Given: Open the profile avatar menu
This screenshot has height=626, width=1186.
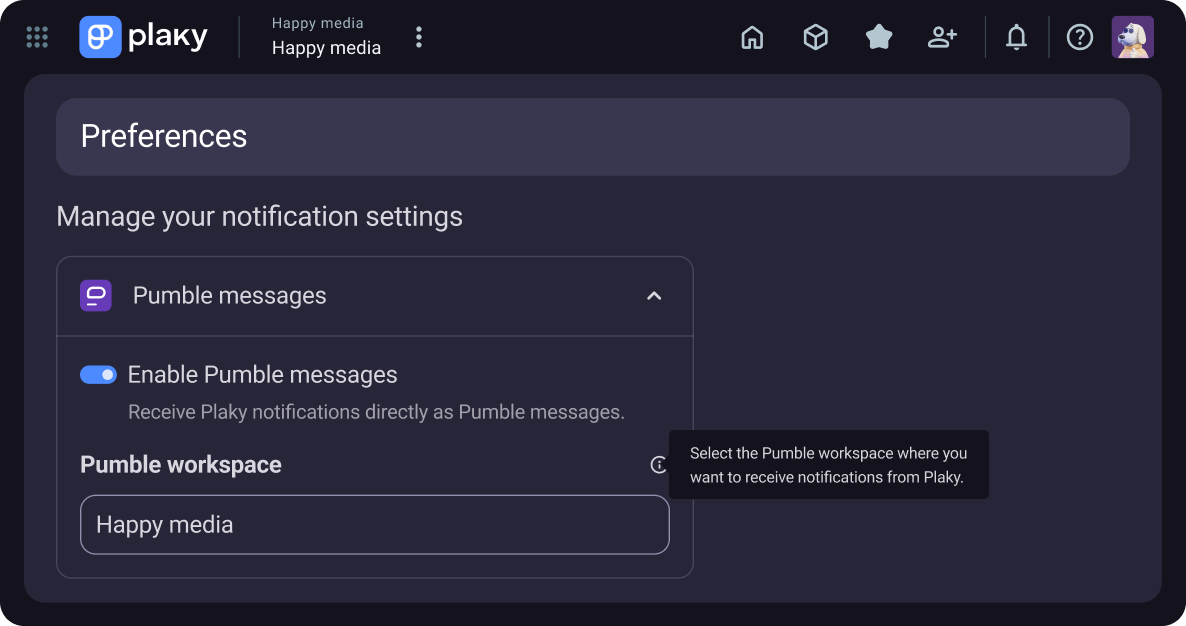Looking at the screenshot, I should (x=1132, y=37).
